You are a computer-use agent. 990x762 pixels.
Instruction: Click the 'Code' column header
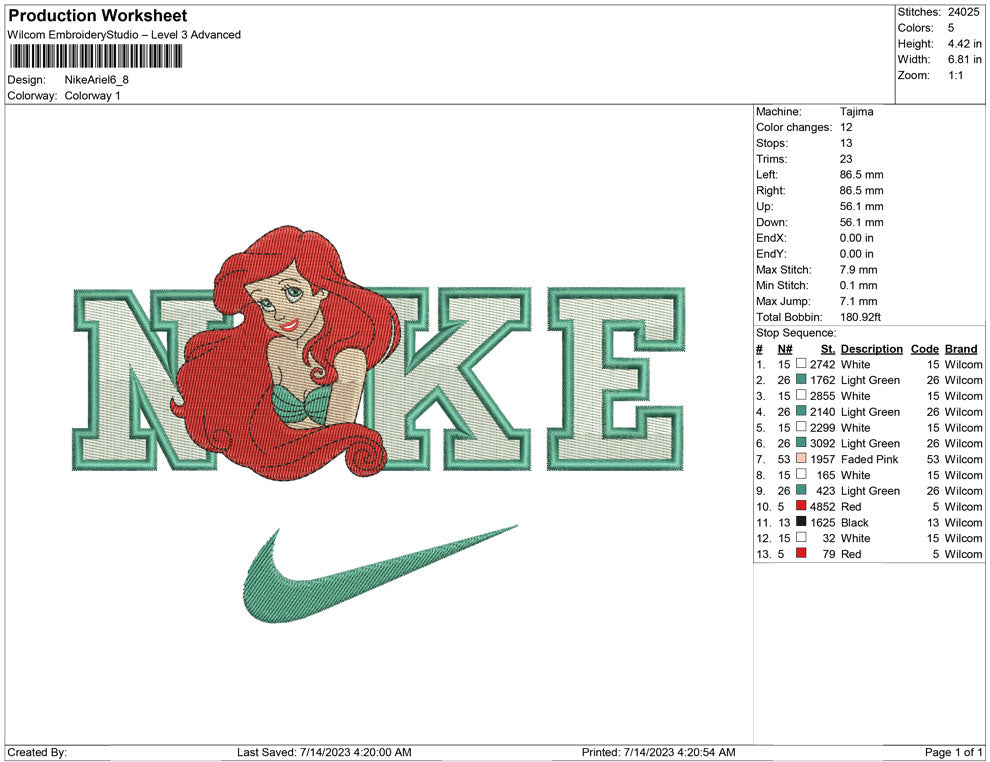(925, 348)
